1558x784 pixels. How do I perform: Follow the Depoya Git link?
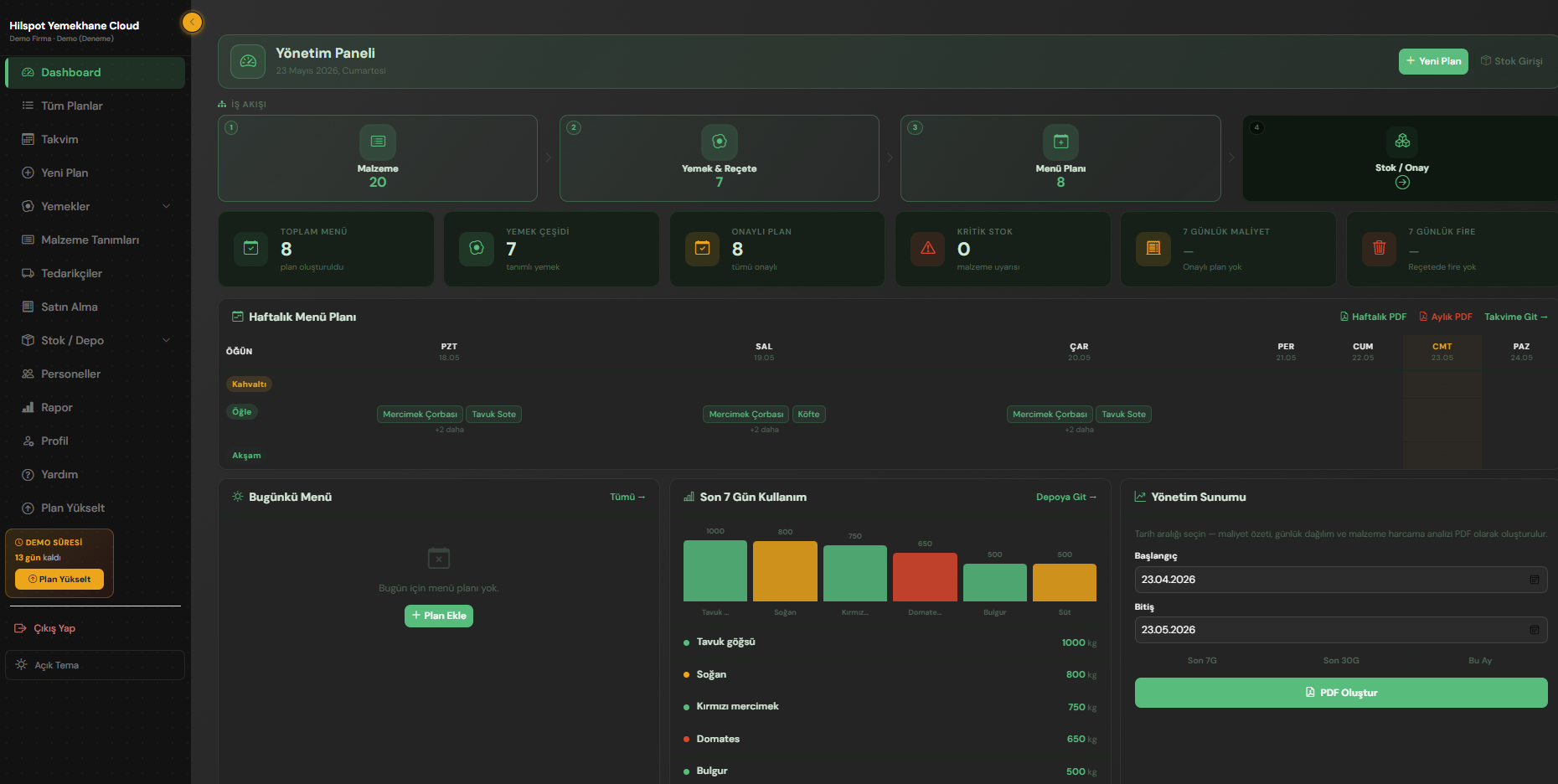pyautogui.click(x=1066, y=497)
